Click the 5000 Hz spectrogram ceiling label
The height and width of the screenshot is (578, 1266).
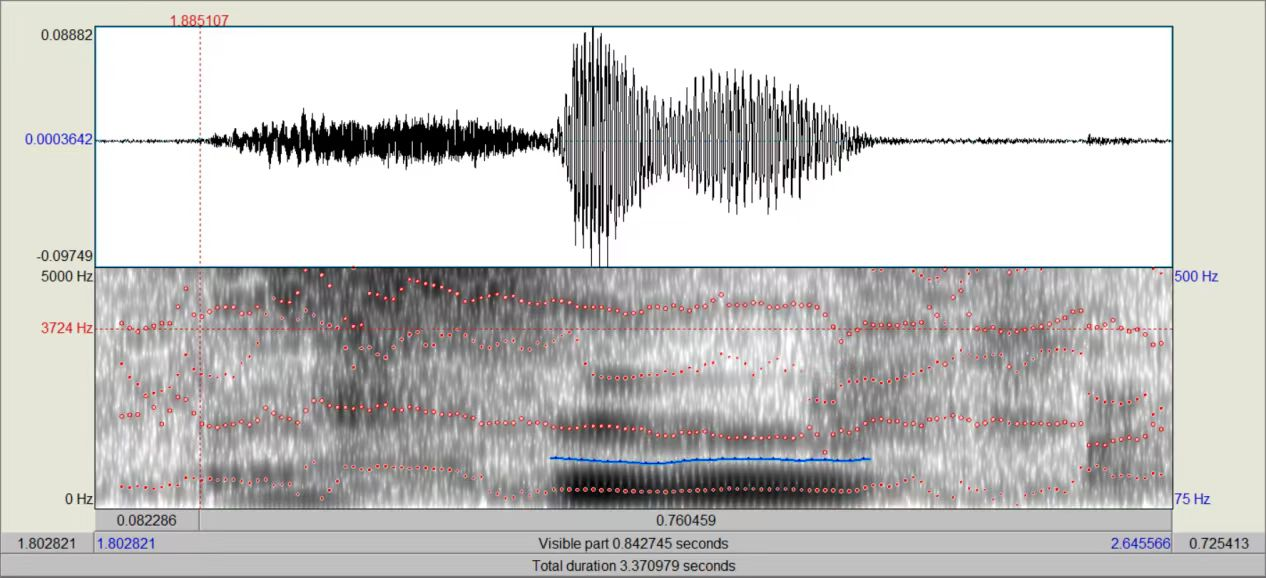[x=67, y=276]
